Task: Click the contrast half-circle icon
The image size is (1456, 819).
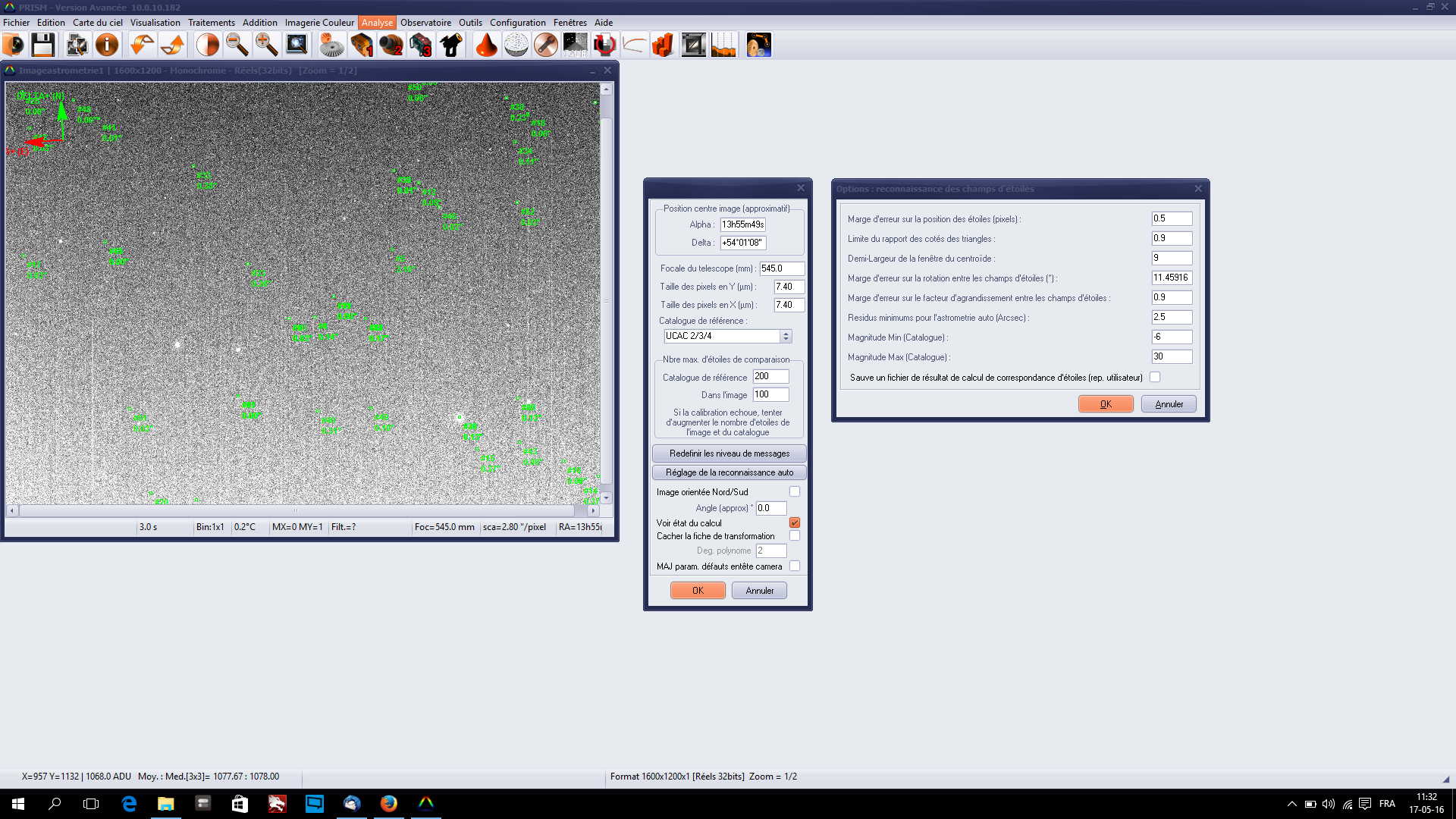Action: [207, 45]
